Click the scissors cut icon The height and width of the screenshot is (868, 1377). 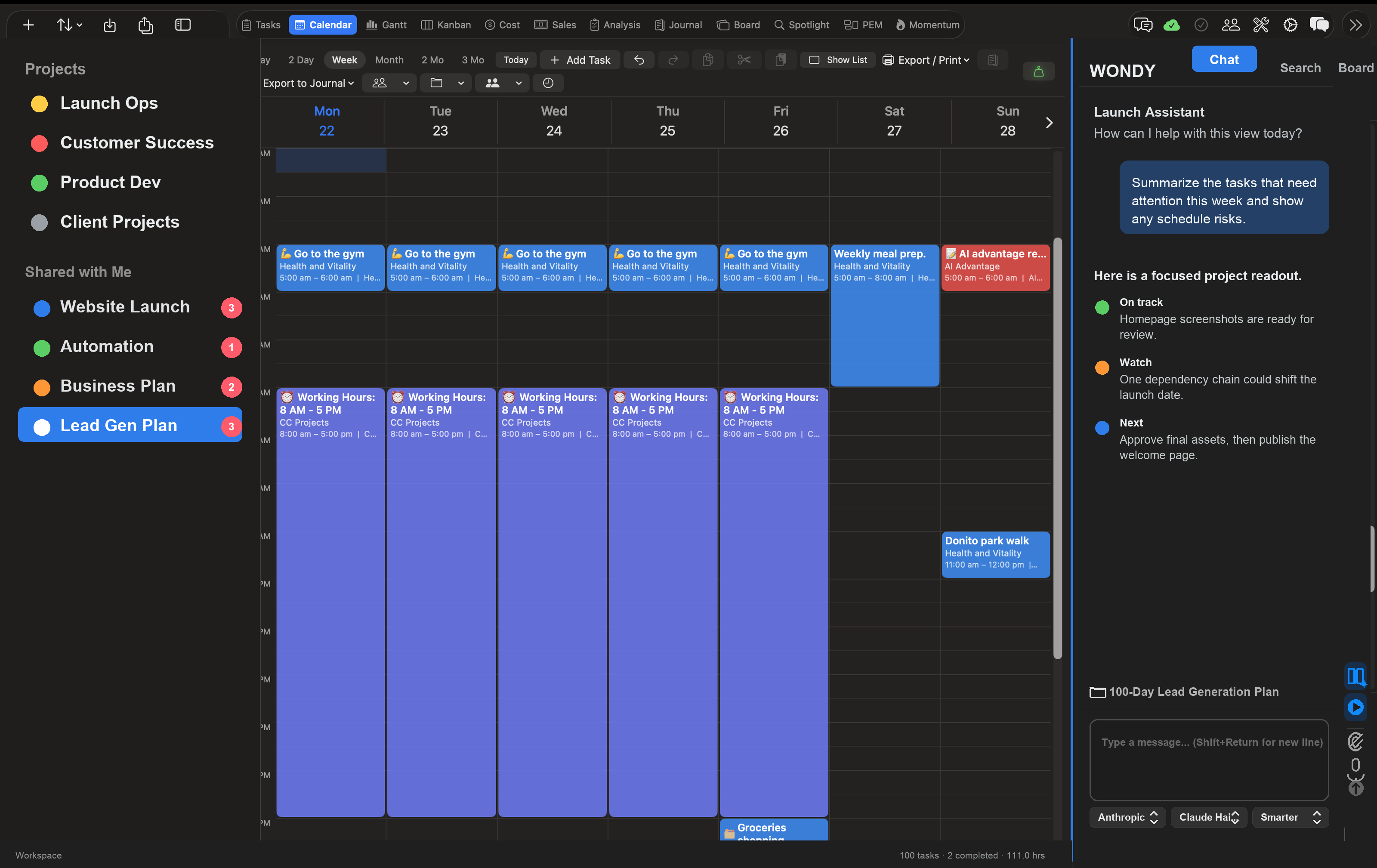point(744,59)
